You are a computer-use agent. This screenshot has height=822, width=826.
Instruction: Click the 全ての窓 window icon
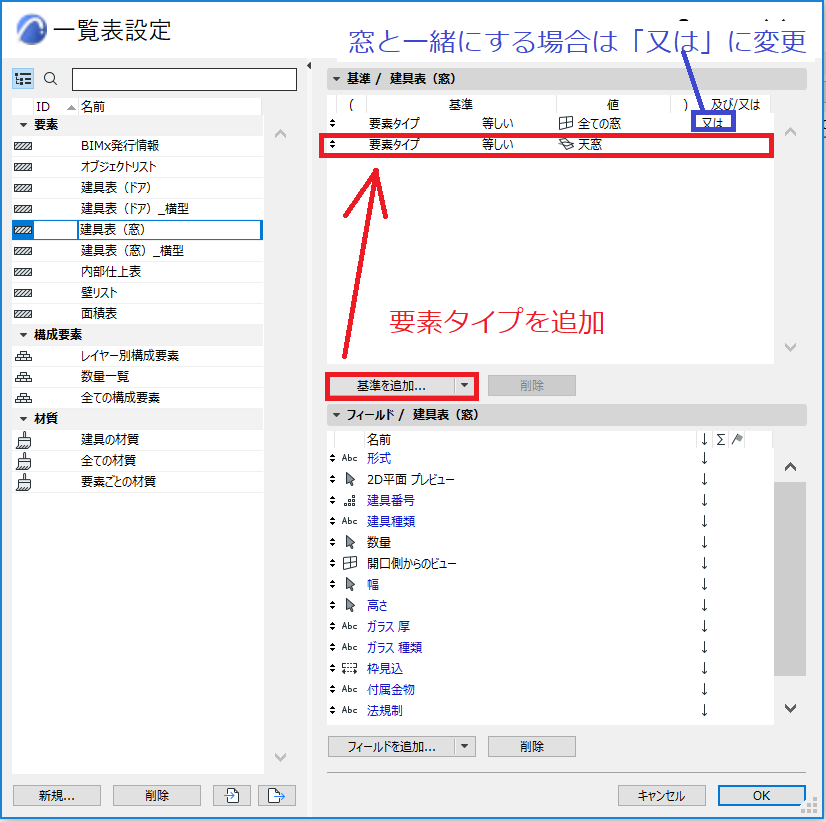566,123
